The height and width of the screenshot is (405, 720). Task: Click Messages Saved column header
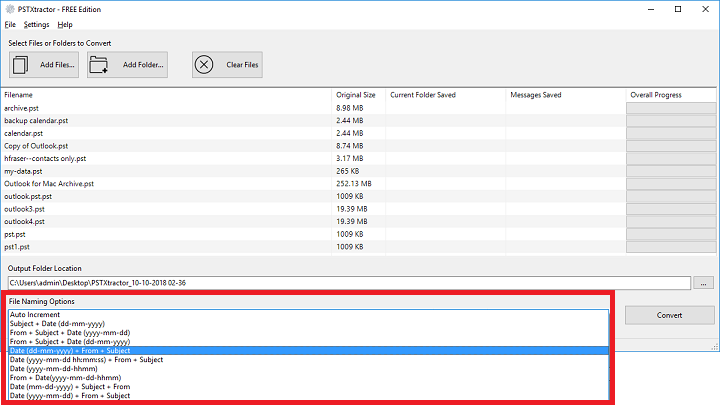(565, 95)
